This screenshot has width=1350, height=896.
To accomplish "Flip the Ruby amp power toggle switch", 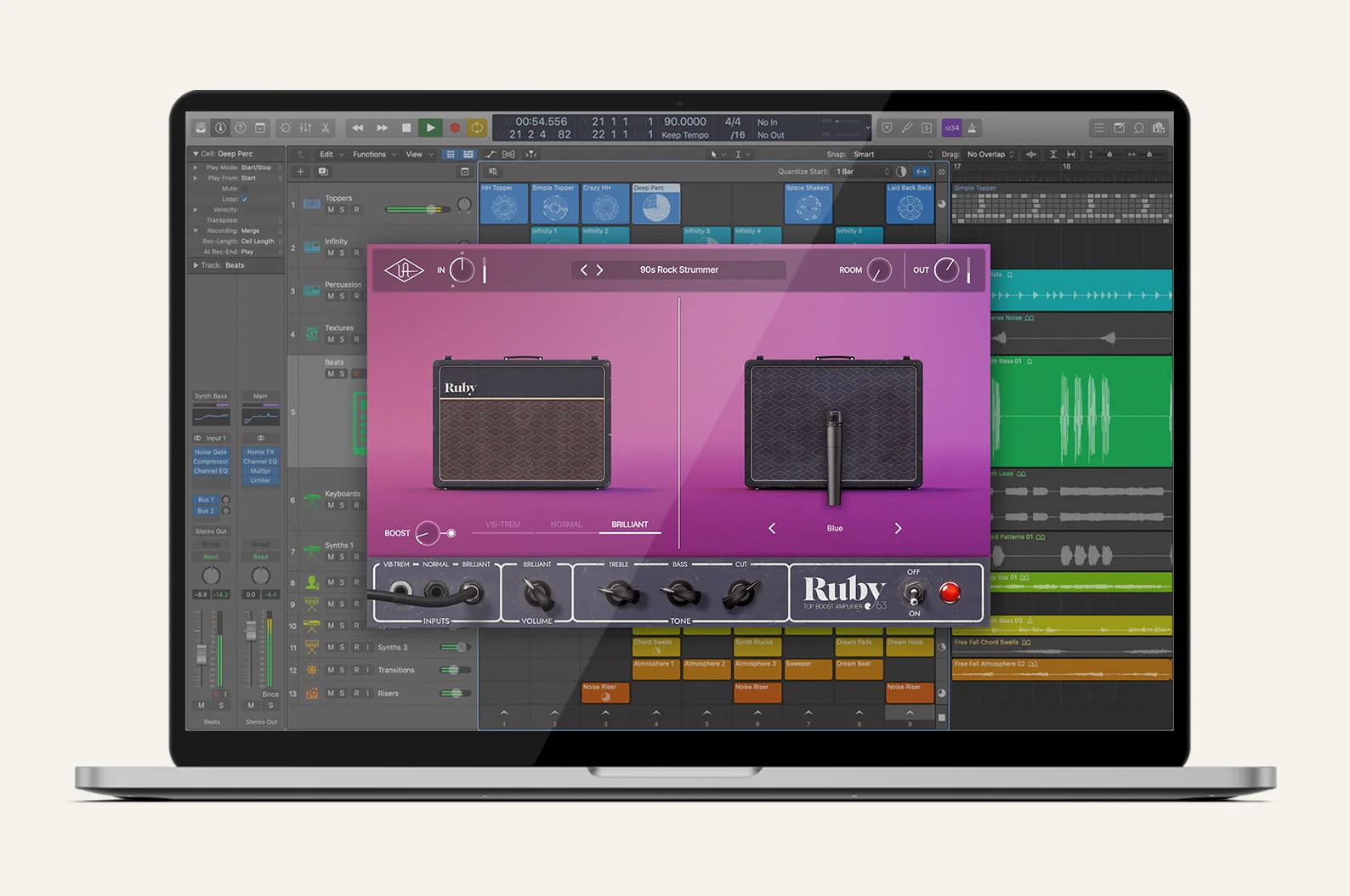I will [x=914, y=593].
